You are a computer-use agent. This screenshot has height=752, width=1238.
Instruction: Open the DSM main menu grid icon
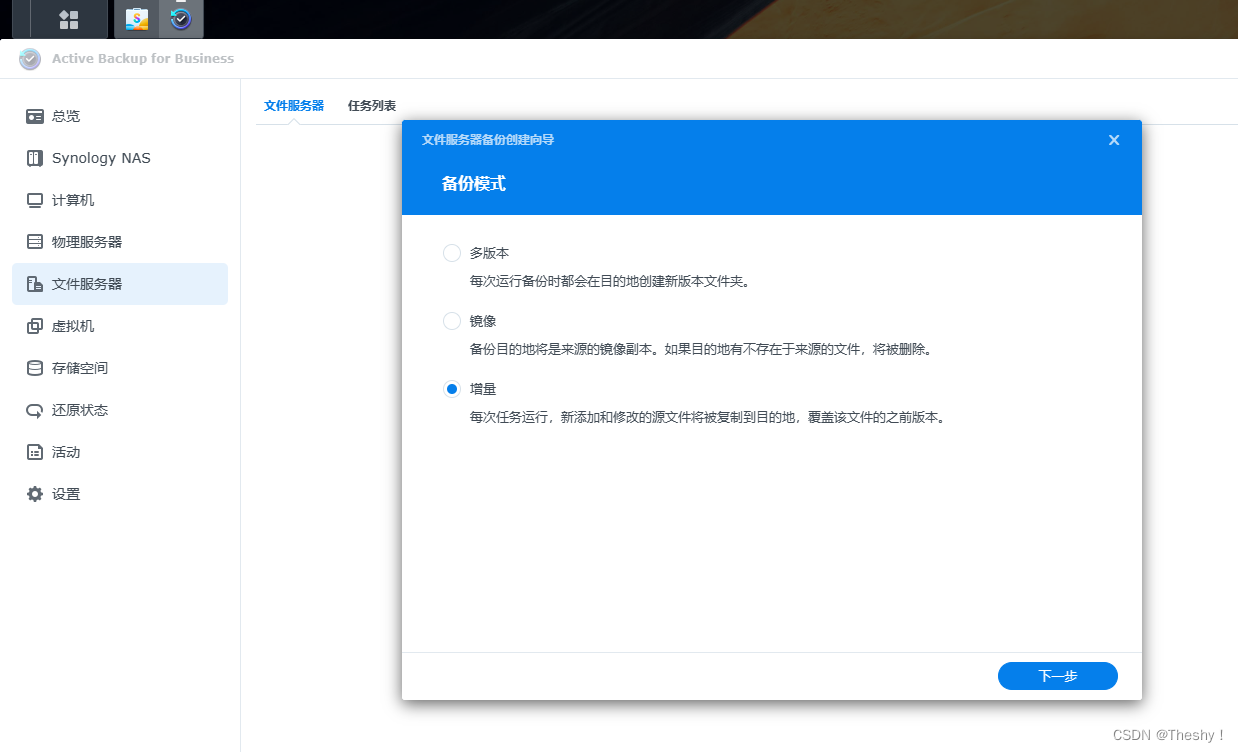click(x=70, y=18)
